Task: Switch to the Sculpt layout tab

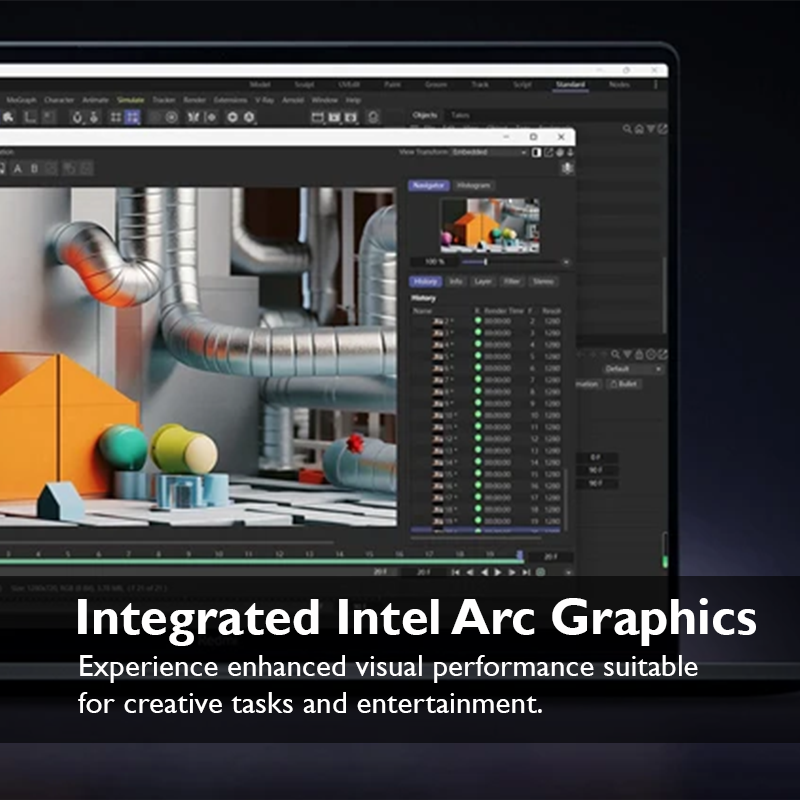Action: [304, 84]
